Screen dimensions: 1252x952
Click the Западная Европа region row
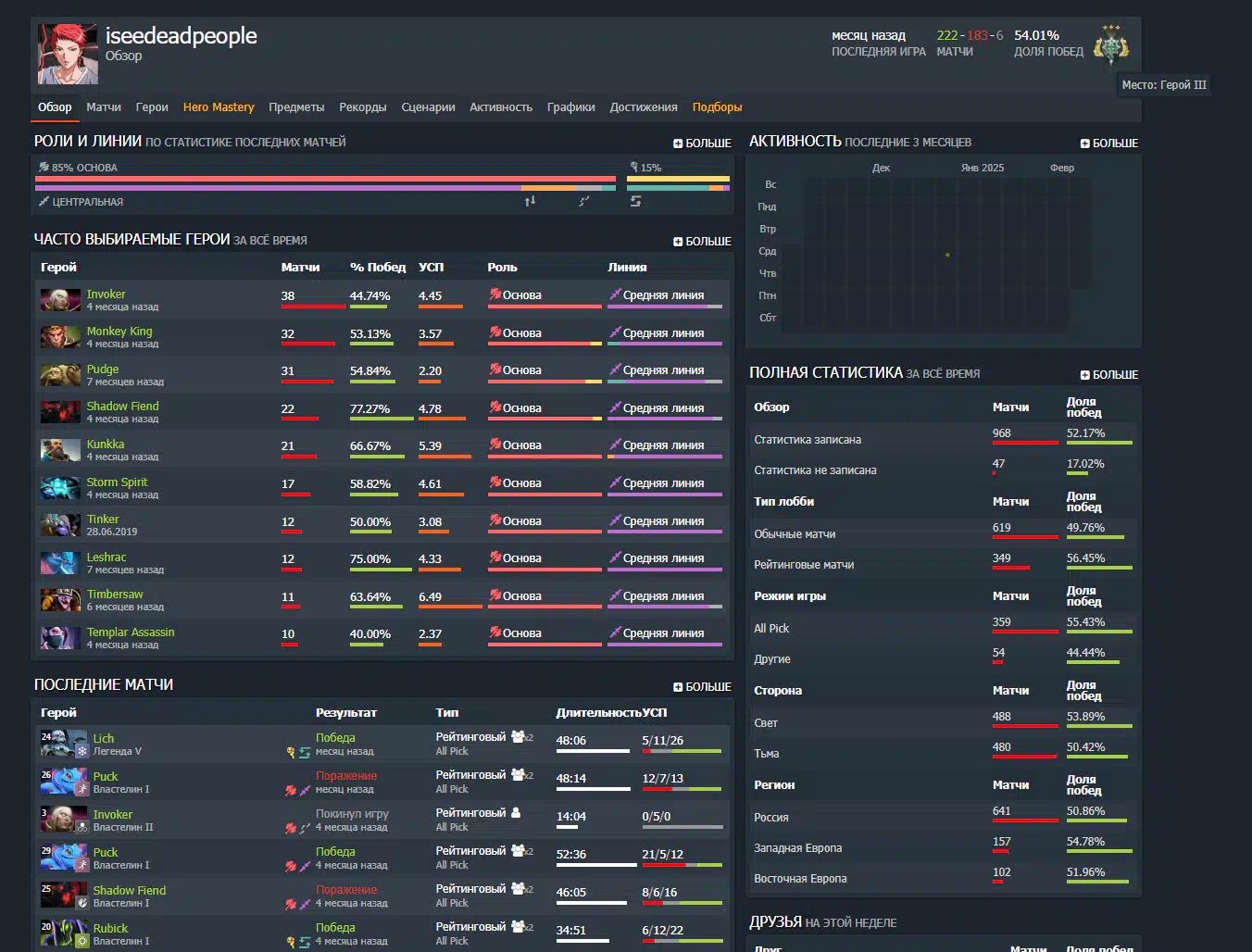pyautogui.click(x=943, y=848)
